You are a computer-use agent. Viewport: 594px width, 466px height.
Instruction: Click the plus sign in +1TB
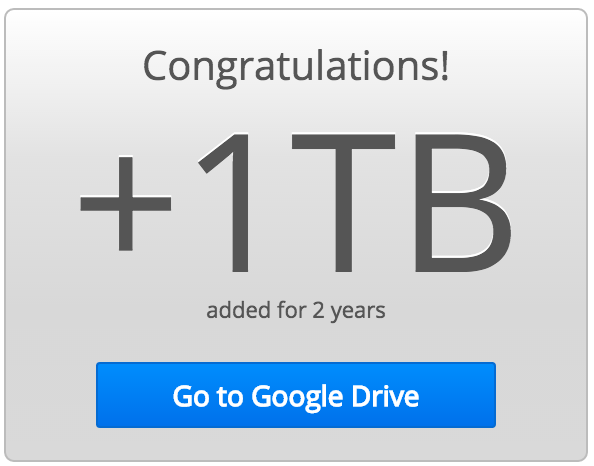tap(126, 203)
